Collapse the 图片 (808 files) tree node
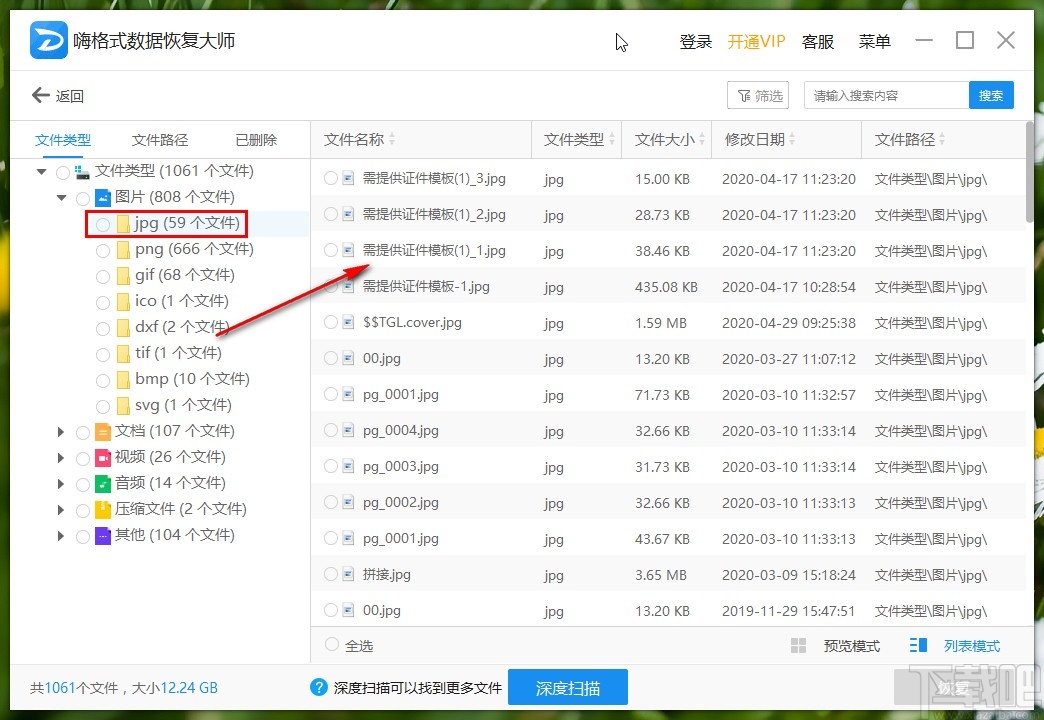Screen dimensions: 1044x720 [61, 197]
